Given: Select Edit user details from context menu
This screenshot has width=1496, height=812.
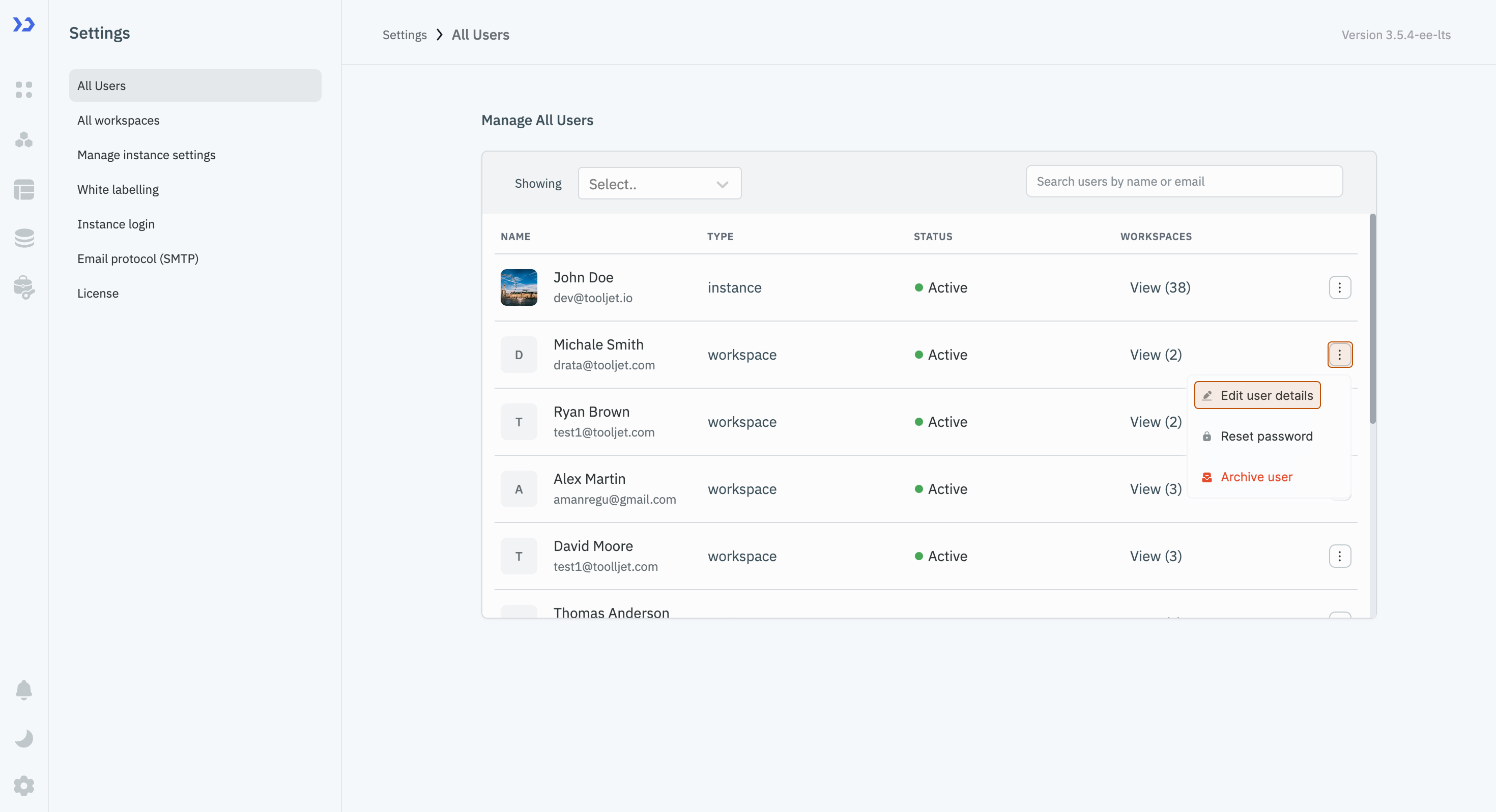Looking at the screenshot, I should click(1257, 395).
